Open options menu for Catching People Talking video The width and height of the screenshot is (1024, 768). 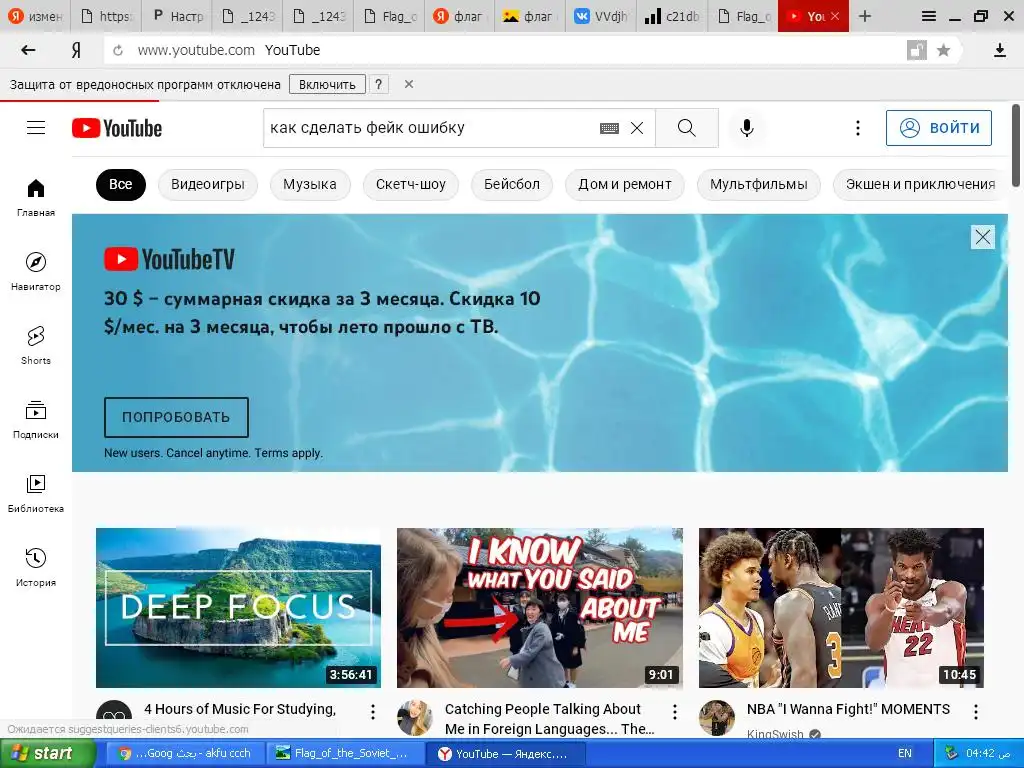675,712
